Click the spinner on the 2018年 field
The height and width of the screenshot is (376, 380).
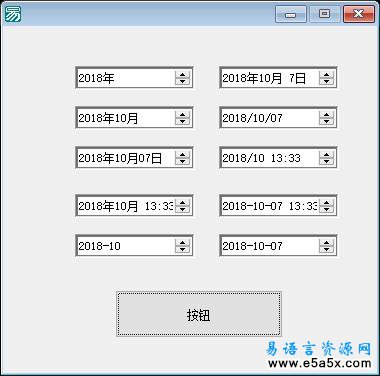[182, 78]
